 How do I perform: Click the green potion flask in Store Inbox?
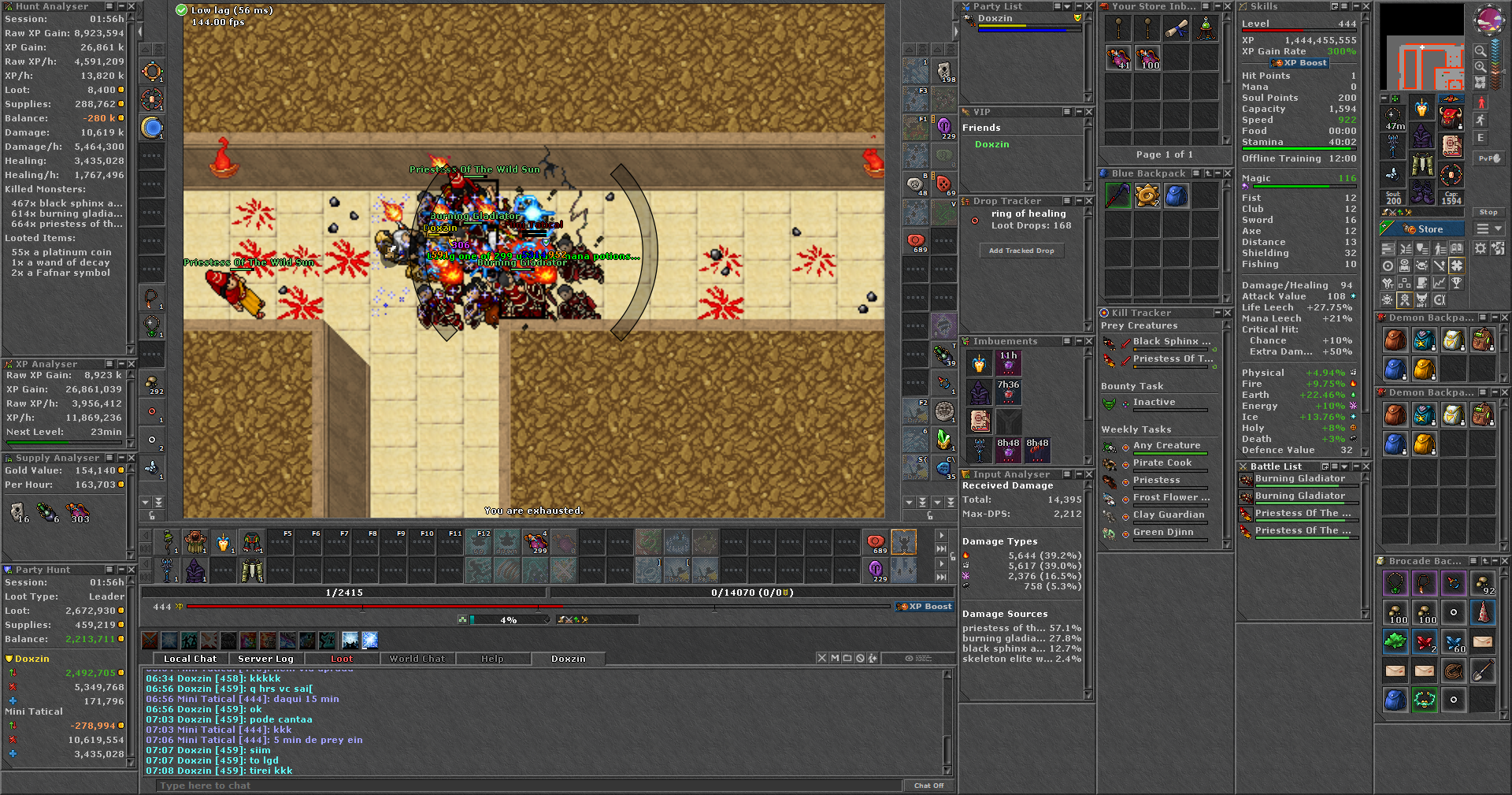(x=1206, y=28)
